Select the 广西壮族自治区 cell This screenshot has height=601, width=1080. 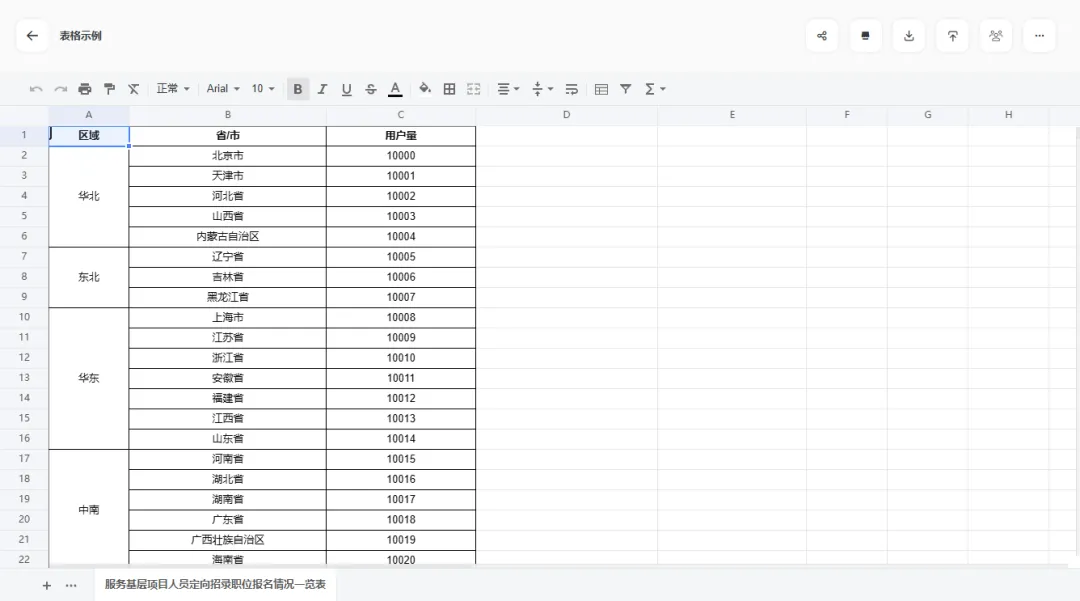pos(228,540)
